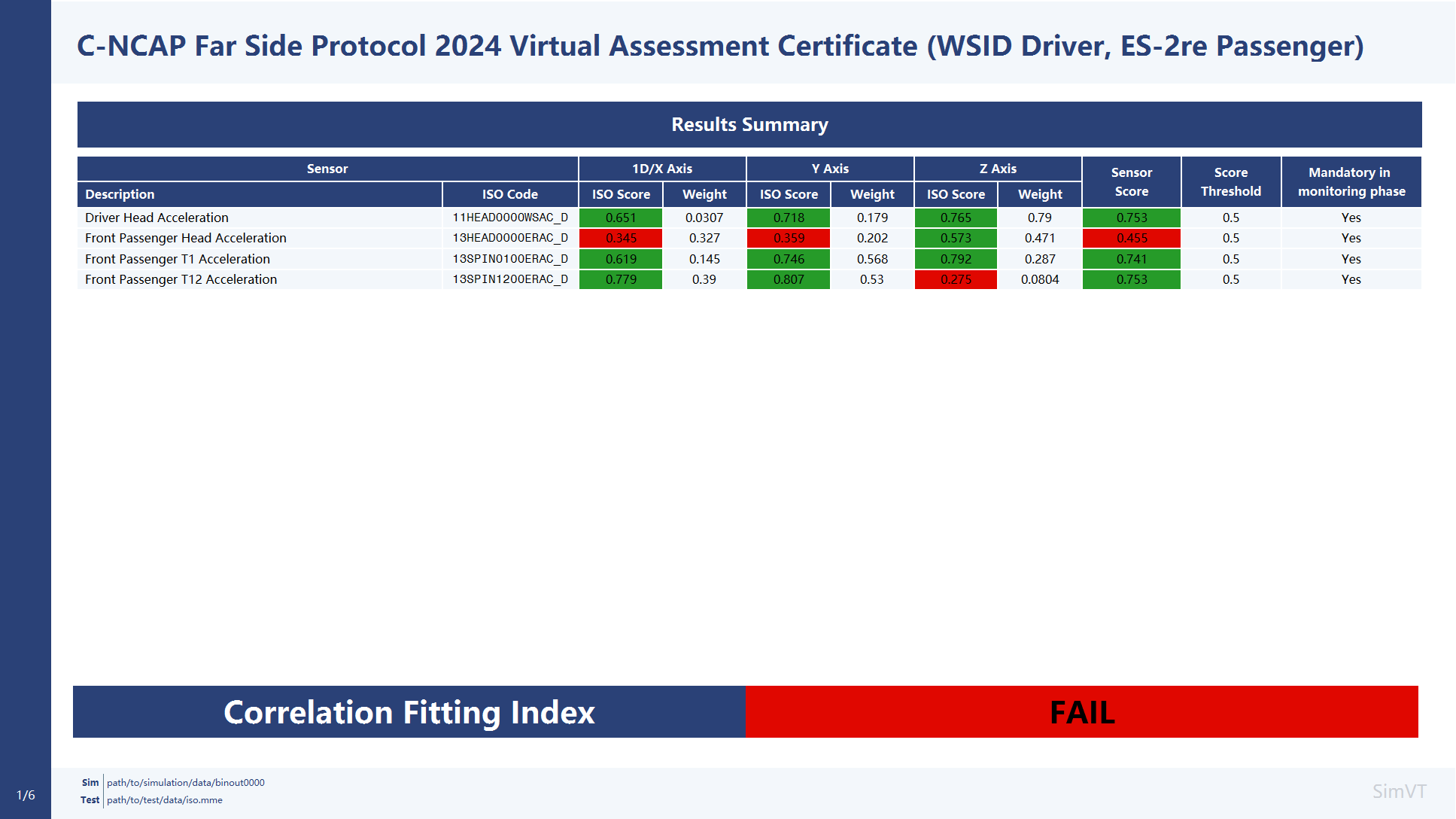Click the red 0.275 Z-axis score
The image size is (1456, 819).
(x=956, y=279)
